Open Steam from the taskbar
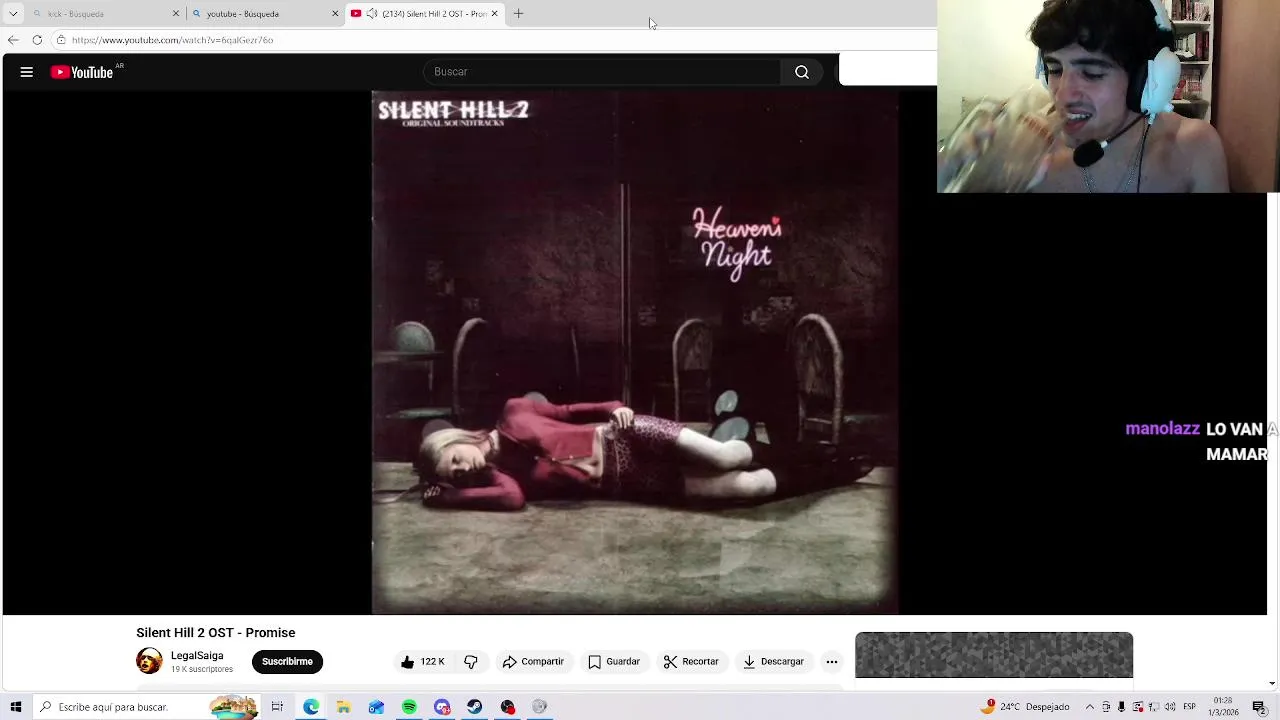 pyautogui.click(x=474, y=707)
